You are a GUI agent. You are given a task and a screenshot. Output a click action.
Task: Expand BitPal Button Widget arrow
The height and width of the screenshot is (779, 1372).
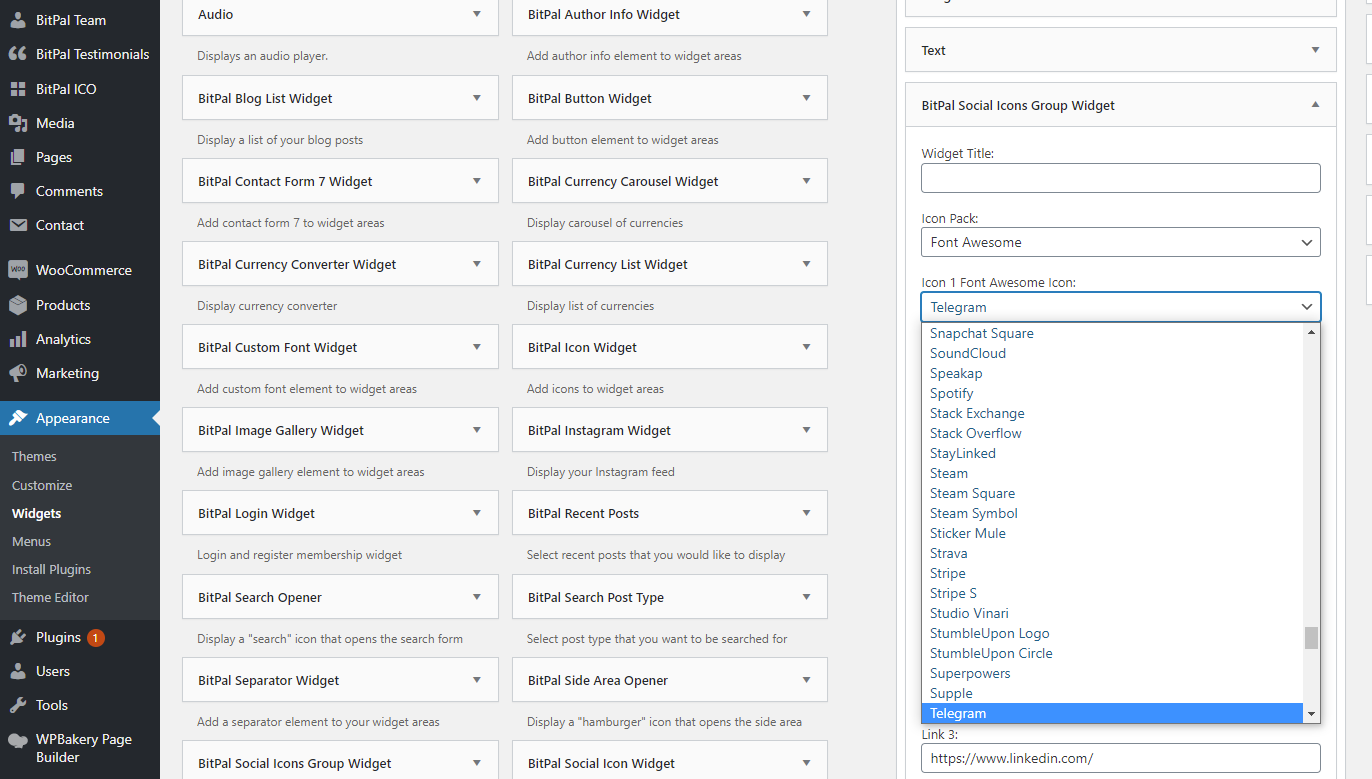click(x=807, y=98)
